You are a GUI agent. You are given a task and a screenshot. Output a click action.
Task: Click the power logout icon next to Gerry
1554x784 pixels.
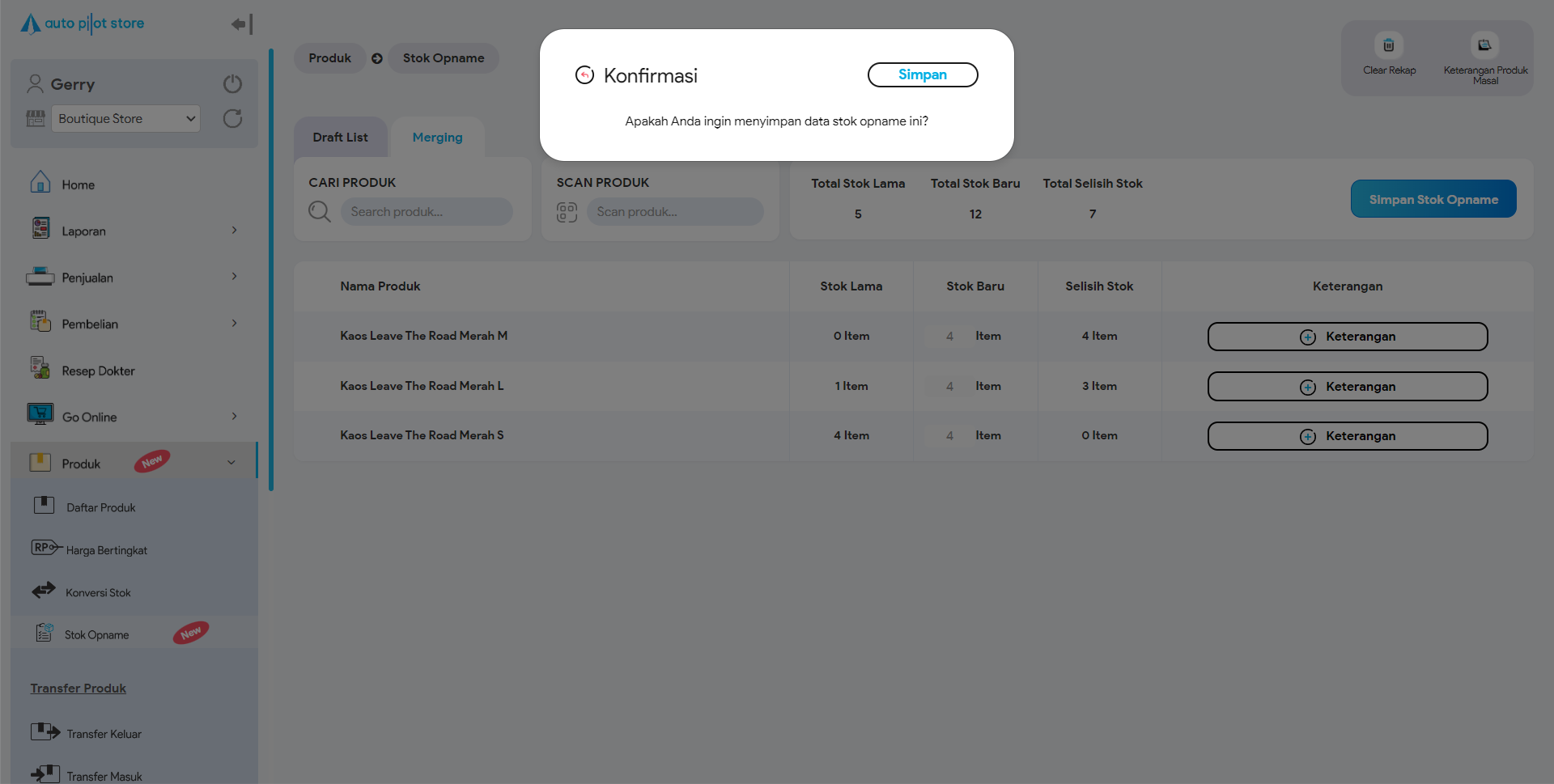(x=232, y=84)
